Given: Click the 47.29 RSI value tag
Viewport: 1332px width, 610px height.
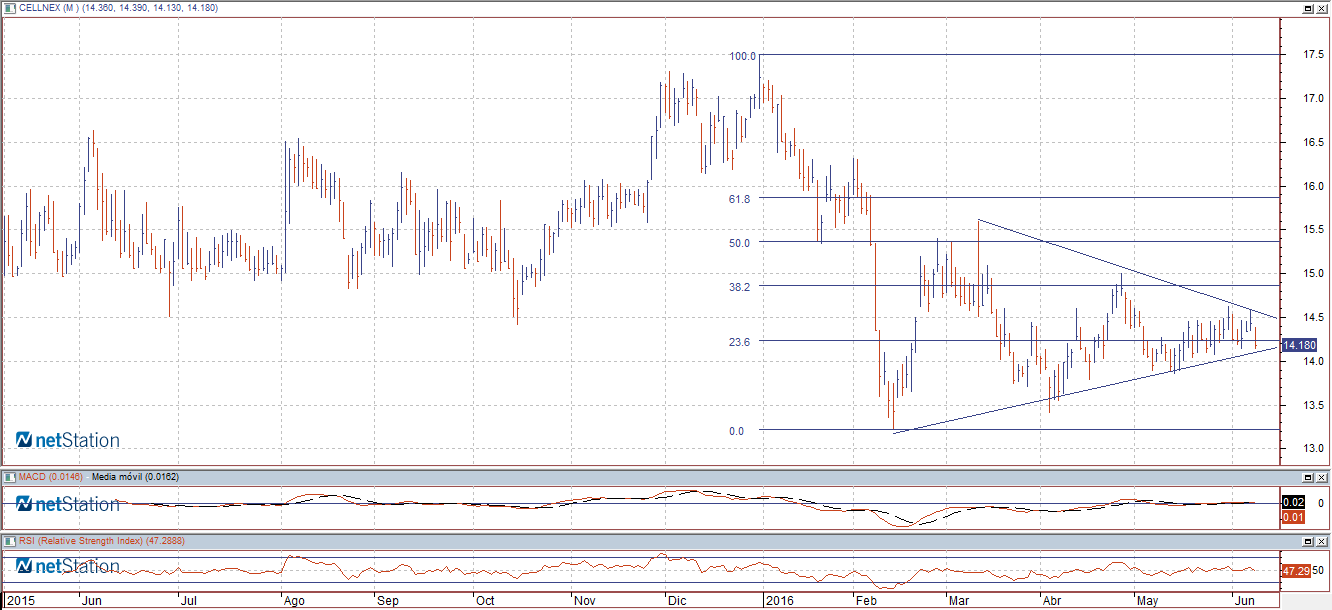Looking at the screenshot, I should pos(1296,571).
